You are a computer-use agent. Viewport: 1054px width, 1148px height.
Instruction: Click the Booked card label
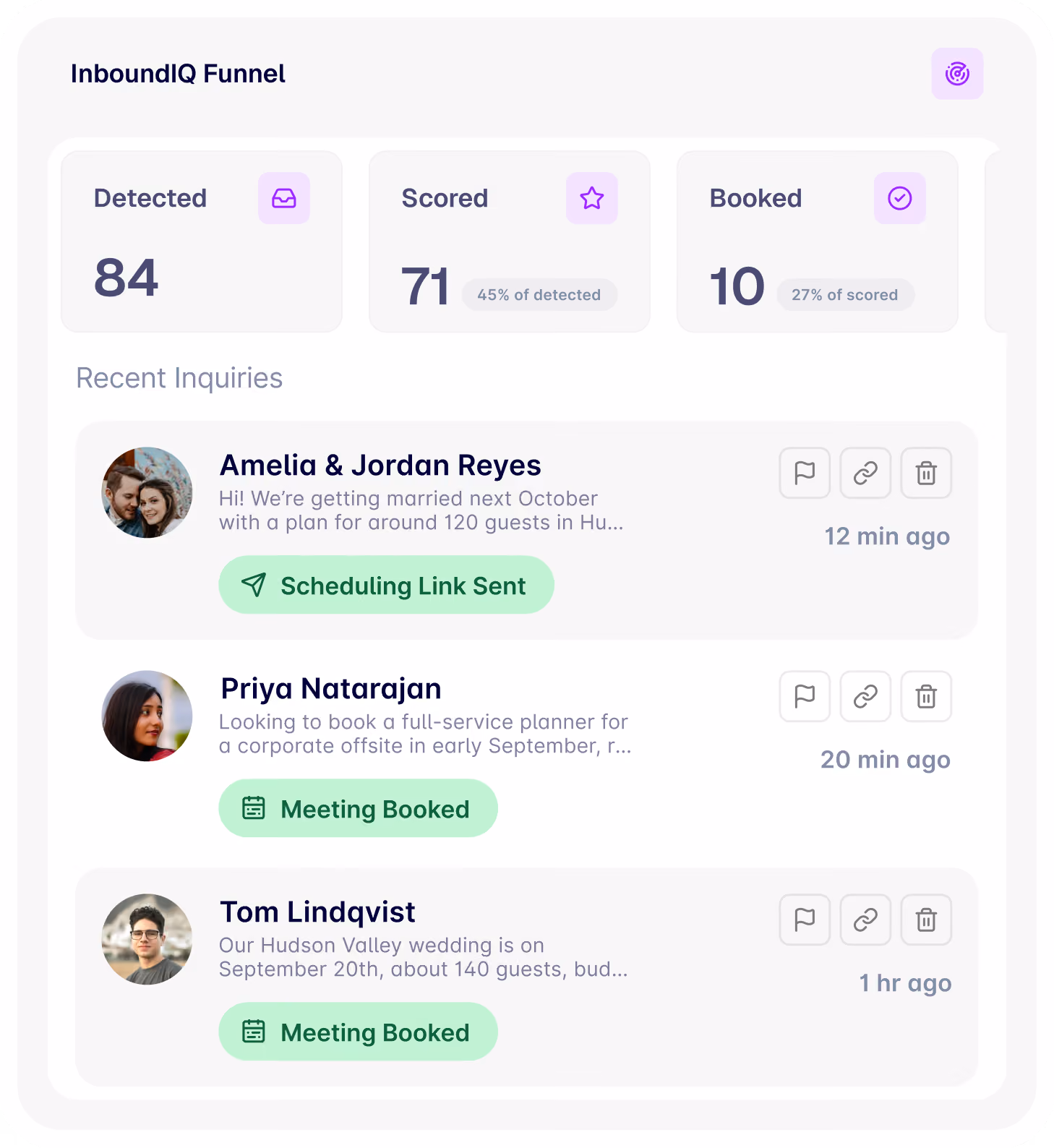tap(756, 198)
